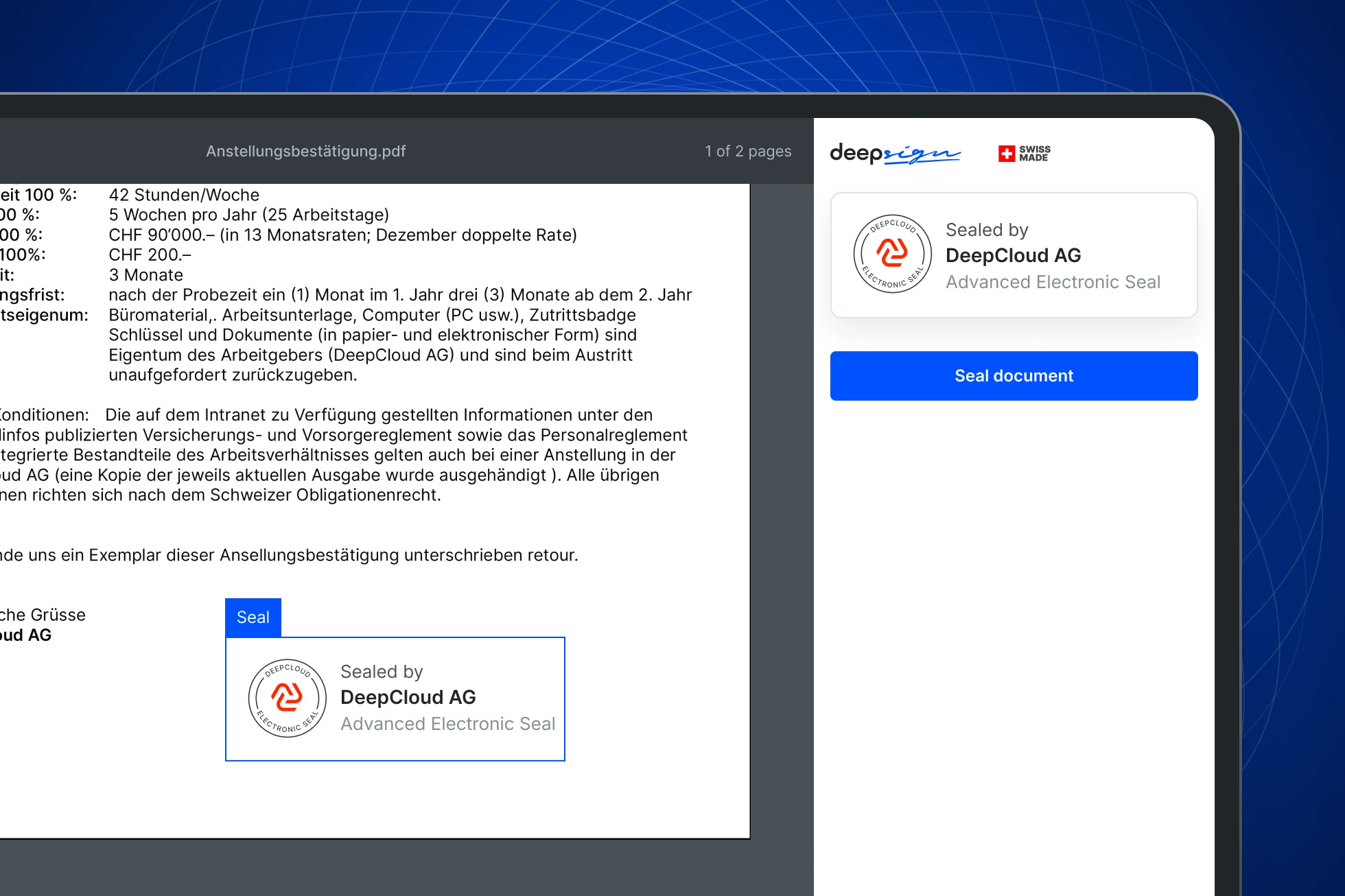
Task: Click the Anstellungsbestätigung.pdf file name
Action: (x=306, y=151)
